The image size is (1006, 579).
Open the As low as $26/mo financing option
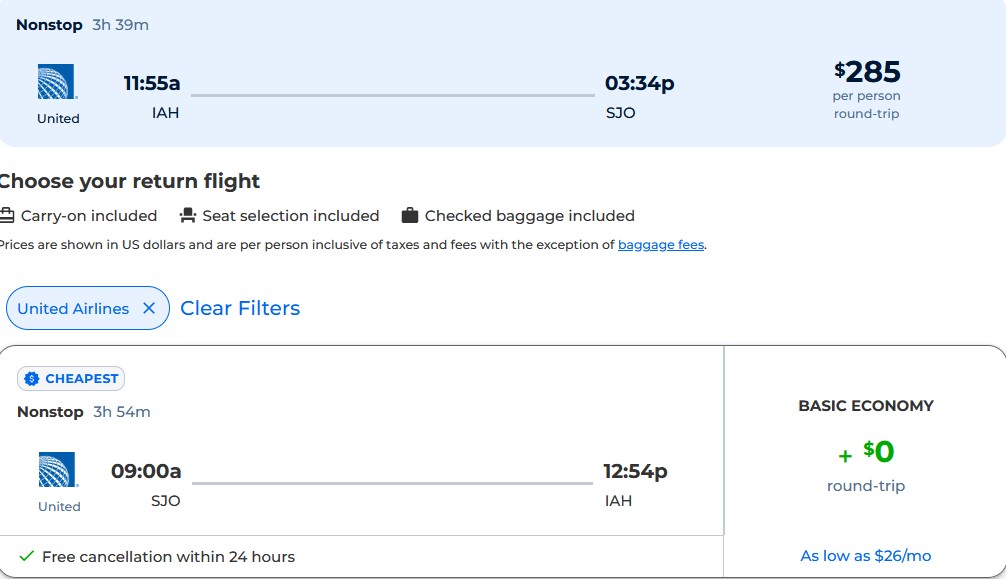tap(866, 555)
